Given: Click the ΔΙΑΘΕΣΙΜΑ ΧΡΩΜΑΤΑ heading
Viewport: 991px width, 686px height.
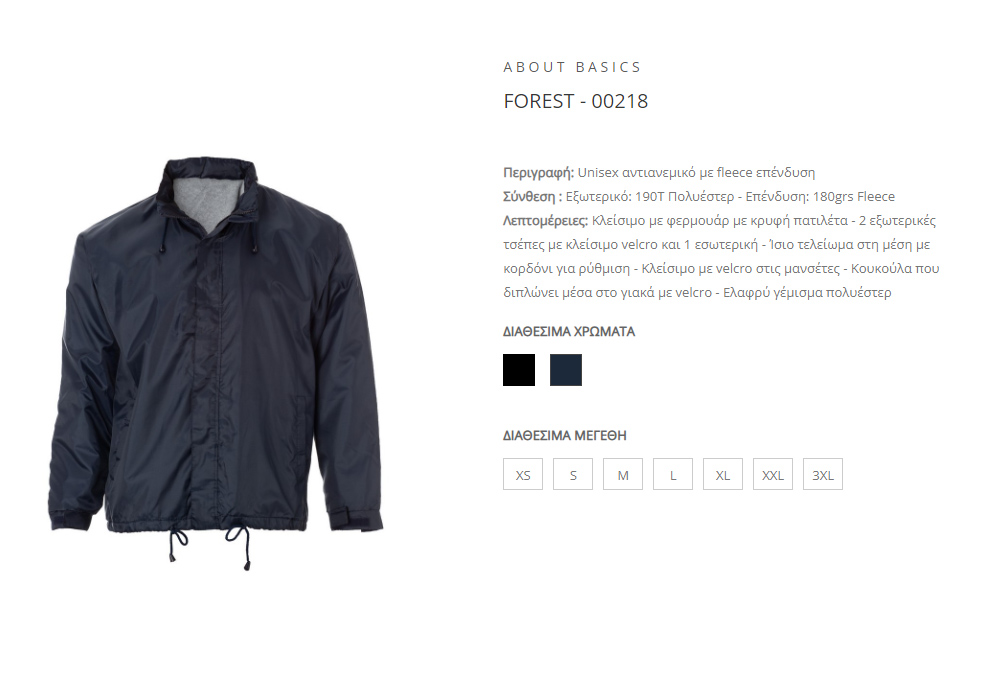Looking at the screenshot, I should 569,331.
